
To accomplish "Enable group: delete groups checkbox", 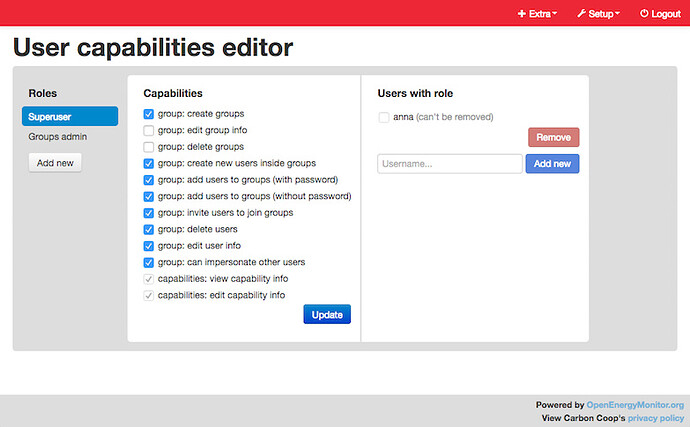I will coord(149,147).
